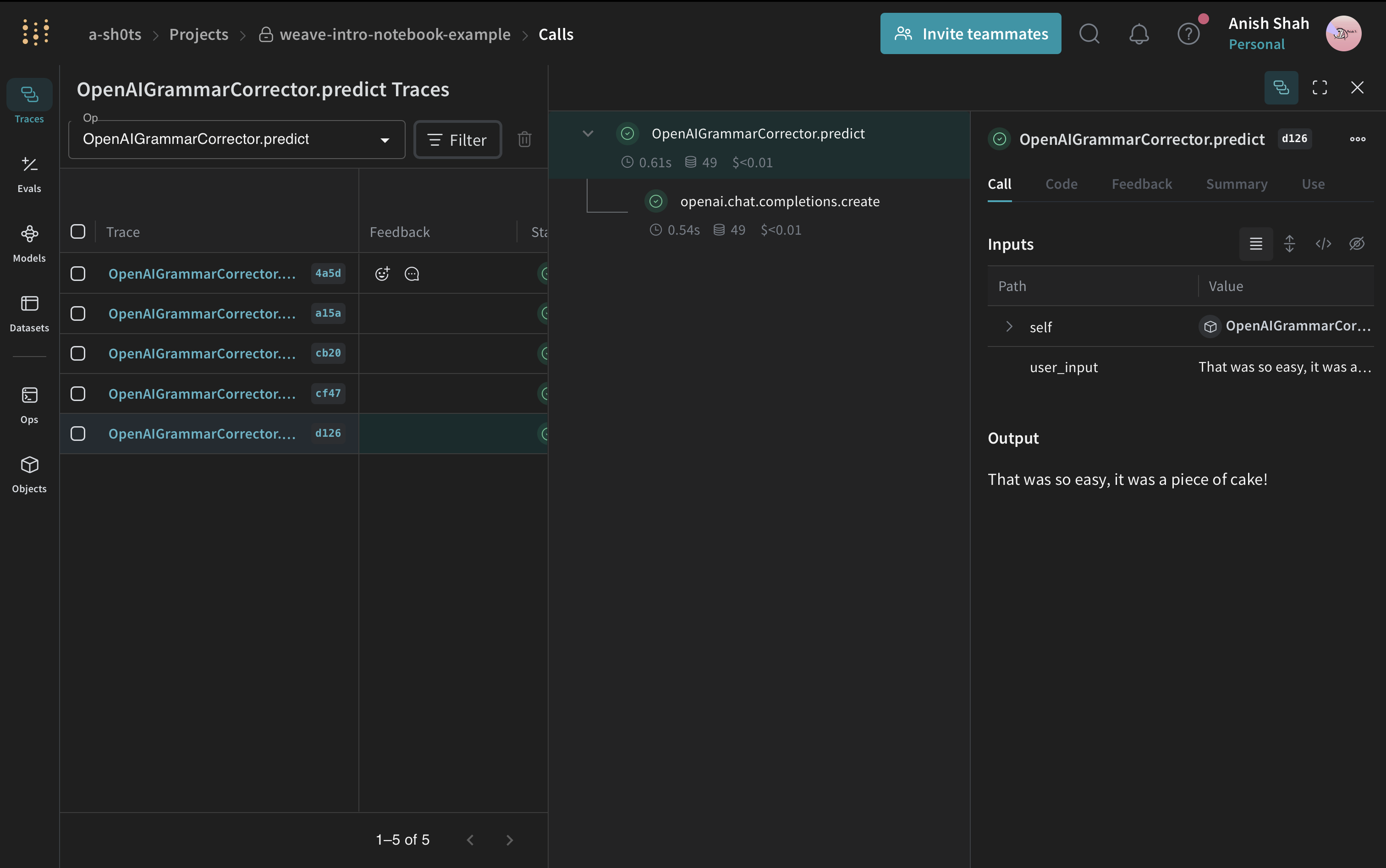Click the lock icon beside weave-intro-notebook-example
The height and width of the screenshot is (868, 1386).
(265, 34)
